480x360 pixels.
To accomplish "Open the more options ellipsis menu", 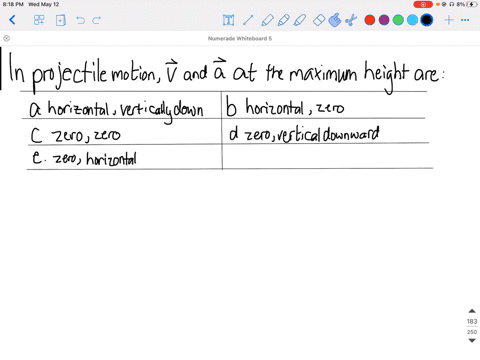I will pyautogui.click(x=465, y=20).
